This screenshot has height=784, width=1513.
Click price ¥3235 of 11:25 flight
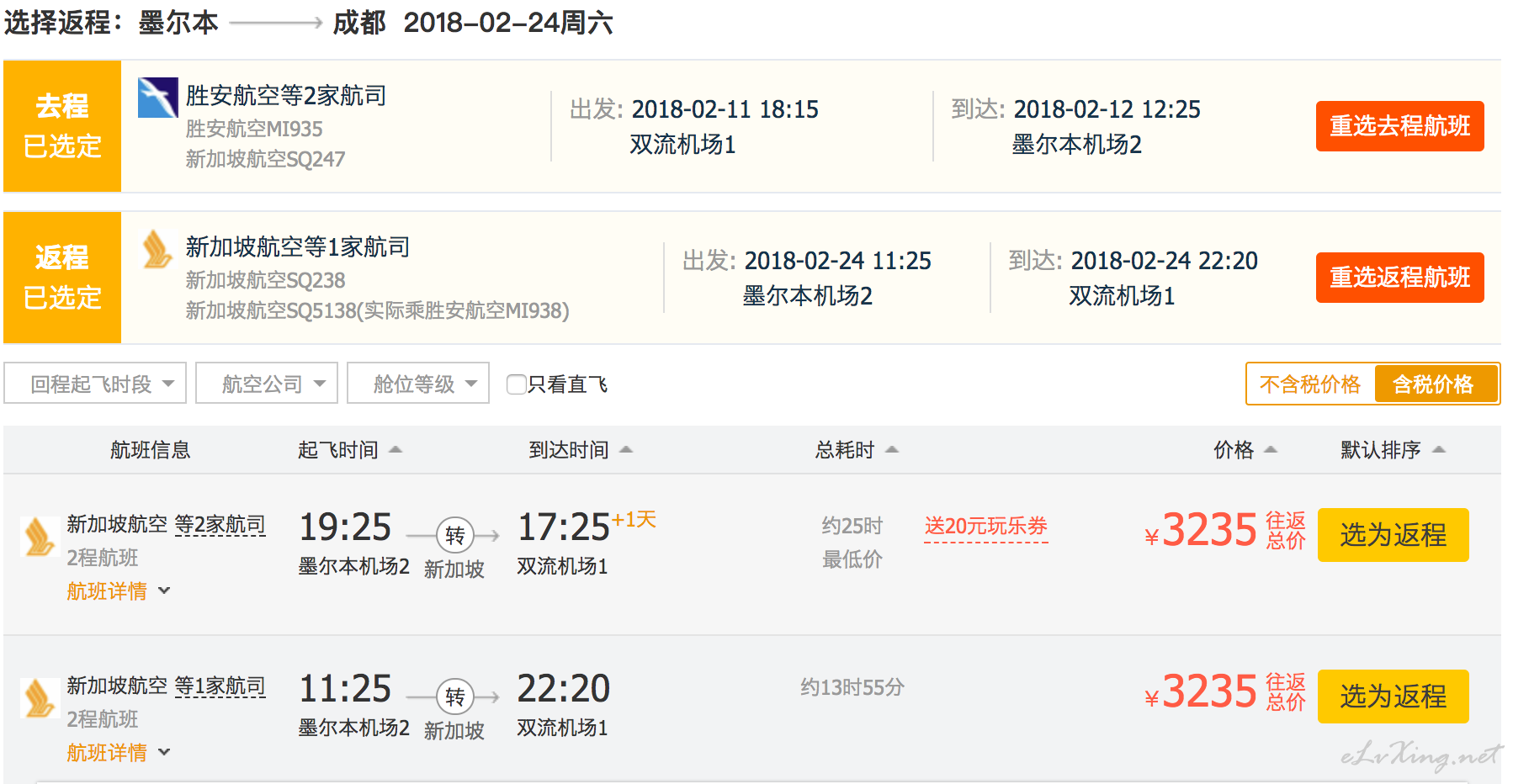(x=1201, y=691)
